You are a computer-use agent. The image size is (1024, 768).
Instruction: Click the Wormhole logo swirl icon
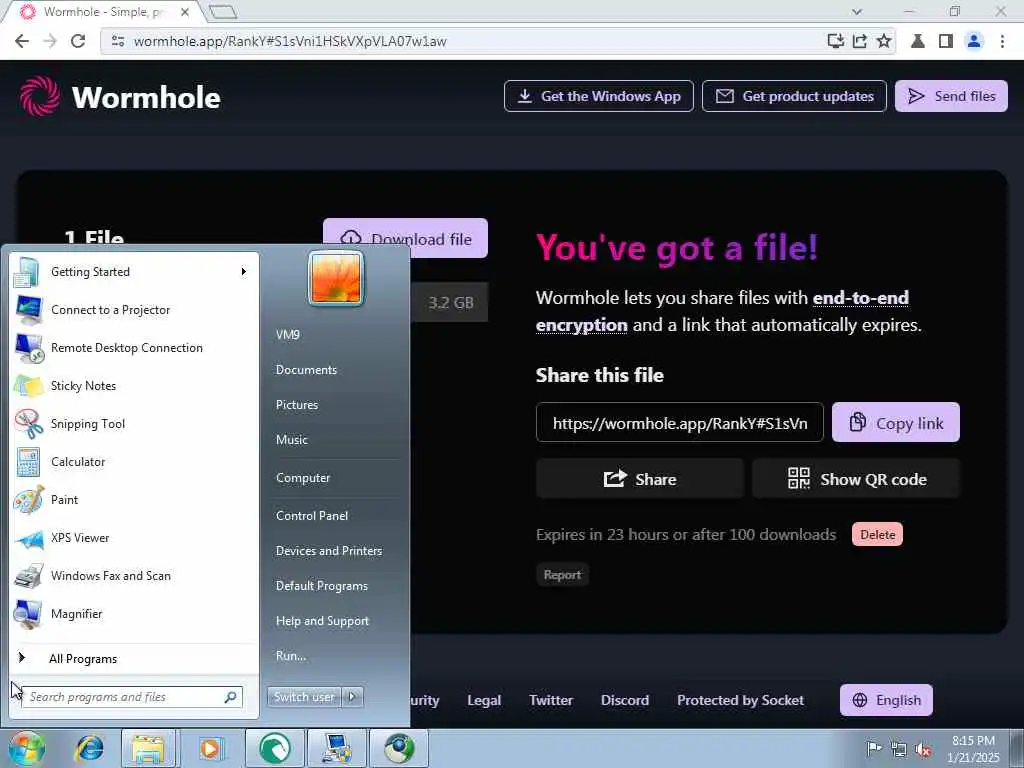[x=39, y=96]
